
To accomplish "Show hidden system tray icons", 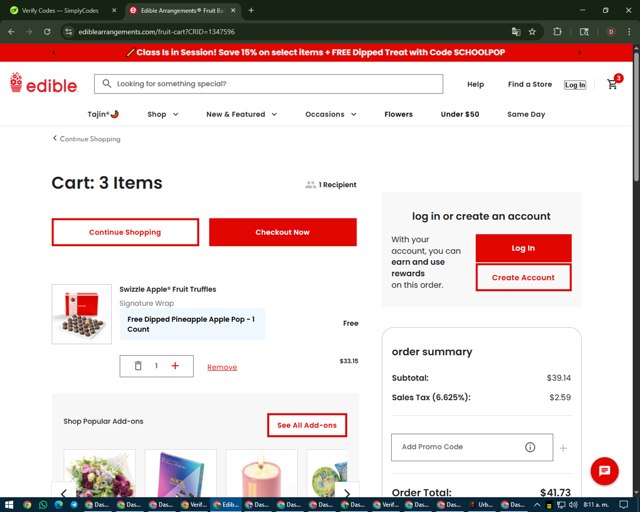I will pos(537,505).
